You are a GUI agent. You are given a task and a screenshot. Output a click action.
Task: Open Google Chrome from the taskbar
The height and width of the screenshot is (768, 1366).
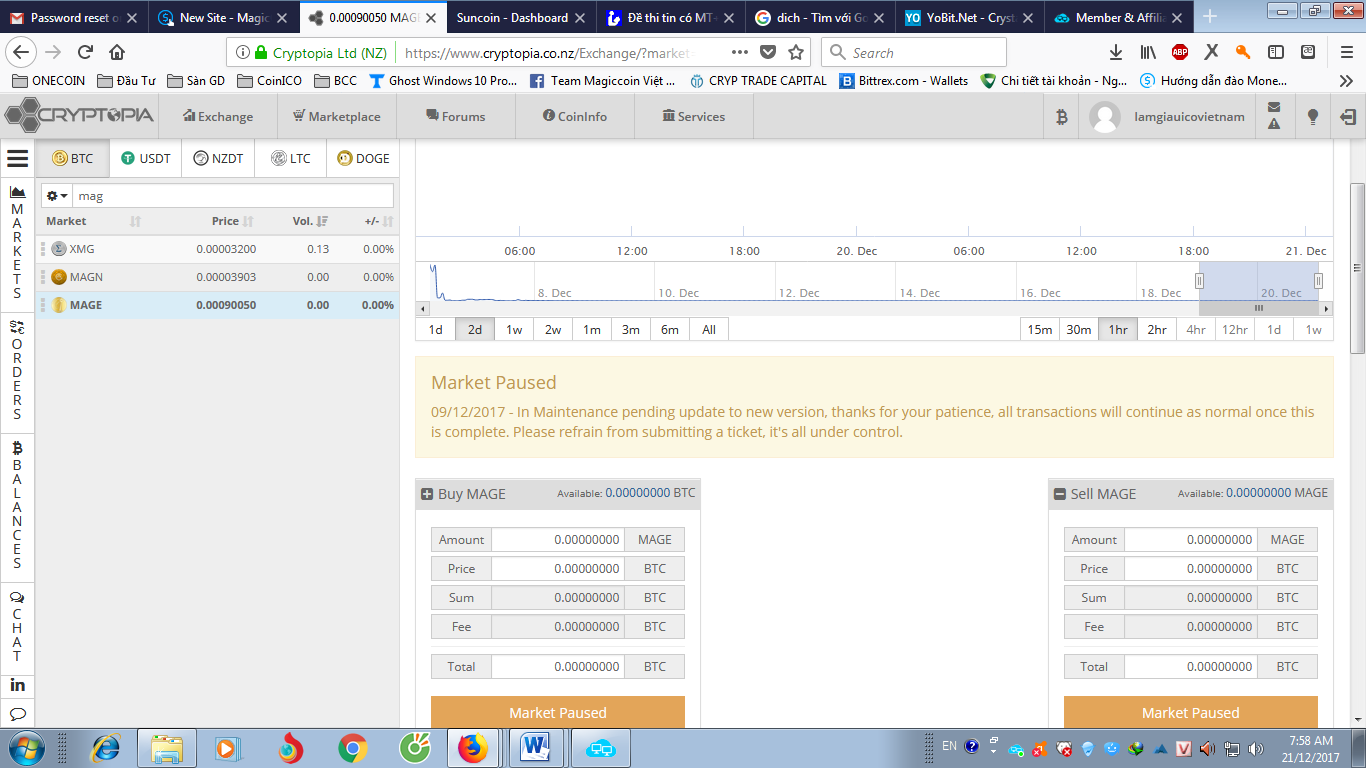coord(352,748)
